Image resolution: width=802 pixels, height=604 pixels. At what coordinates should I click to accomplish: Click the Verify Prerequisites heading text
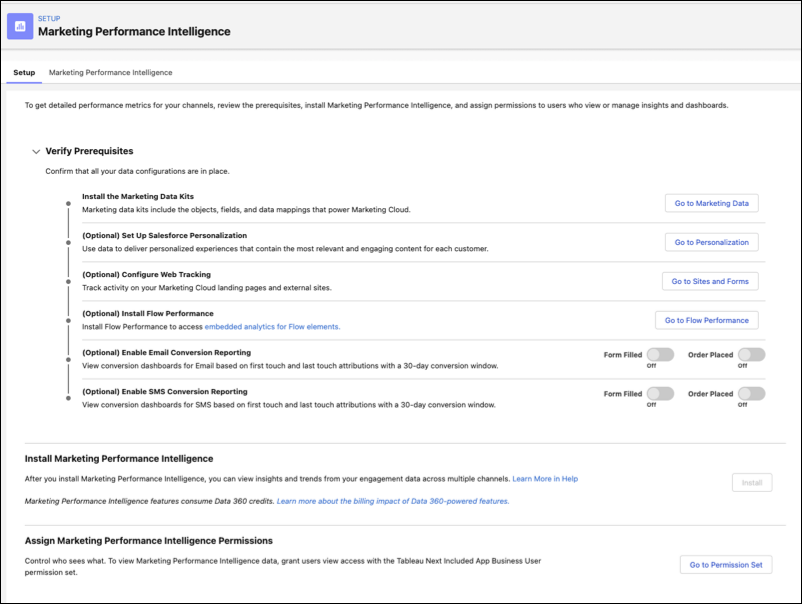[x=90, y=151]
